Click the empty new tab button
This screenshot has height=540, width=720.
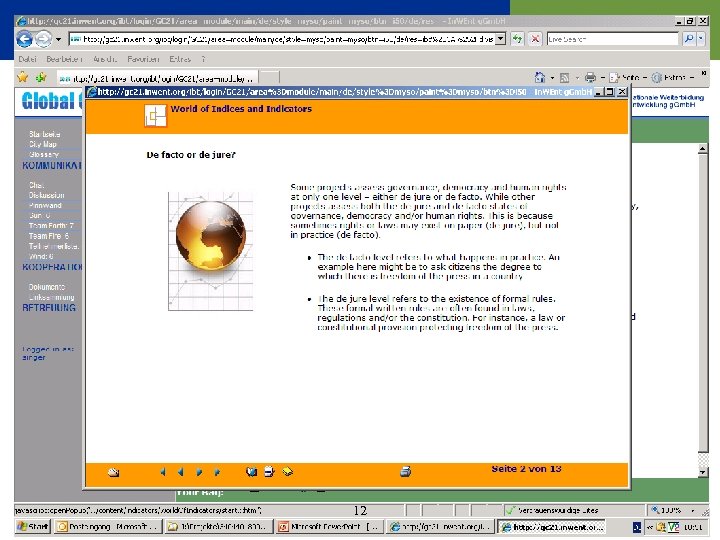coord(269,78)
